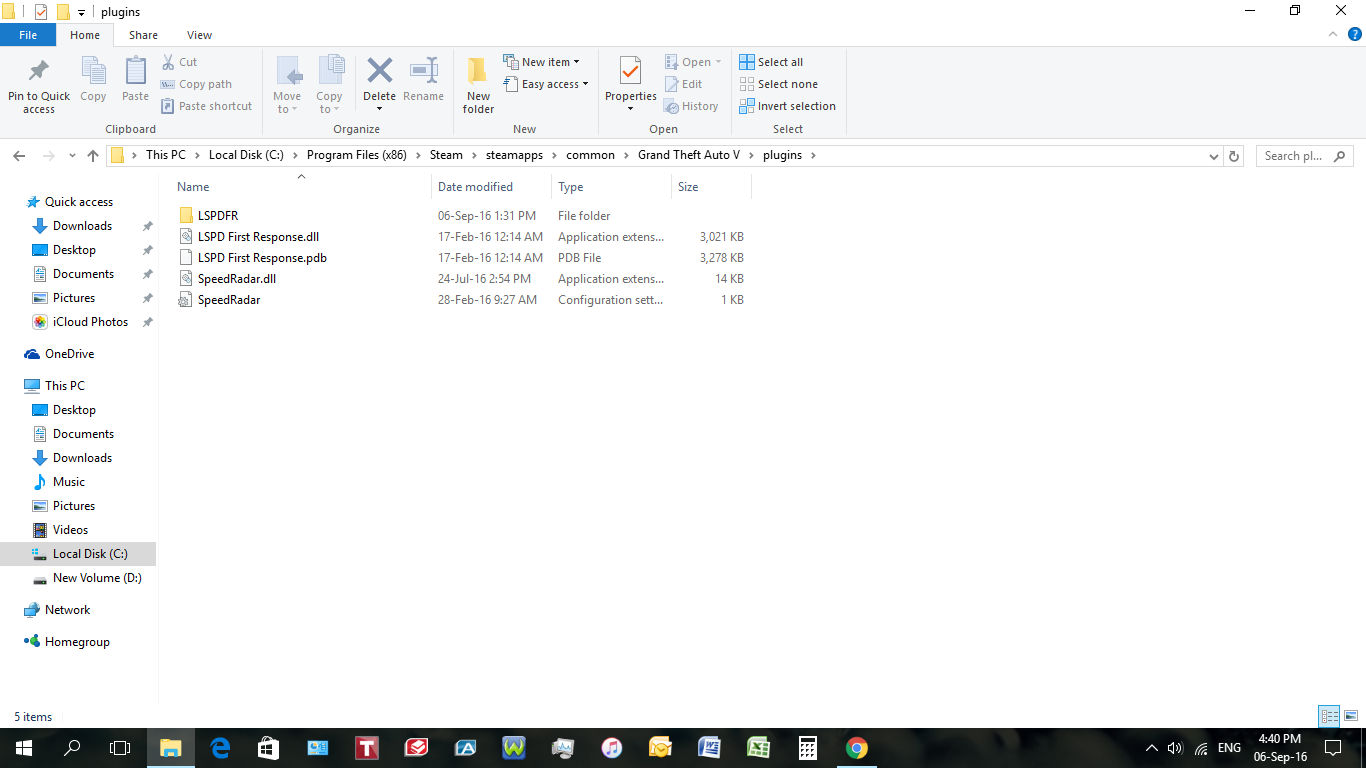1366x768 pixels.
Task: Sort files by Size column header
Action: [x=688, y=187]
